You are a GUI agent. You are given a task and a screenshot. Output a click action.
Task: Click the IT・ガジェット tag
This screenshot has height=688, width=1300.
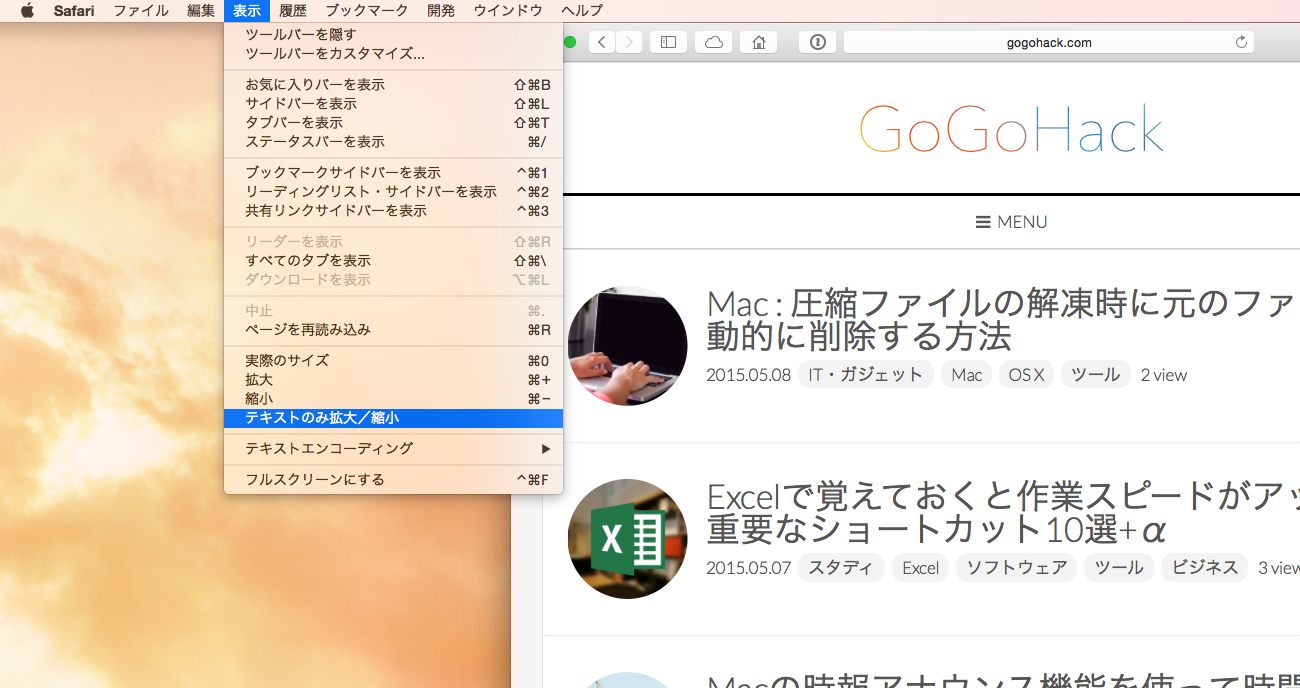(x=866, y=375)
